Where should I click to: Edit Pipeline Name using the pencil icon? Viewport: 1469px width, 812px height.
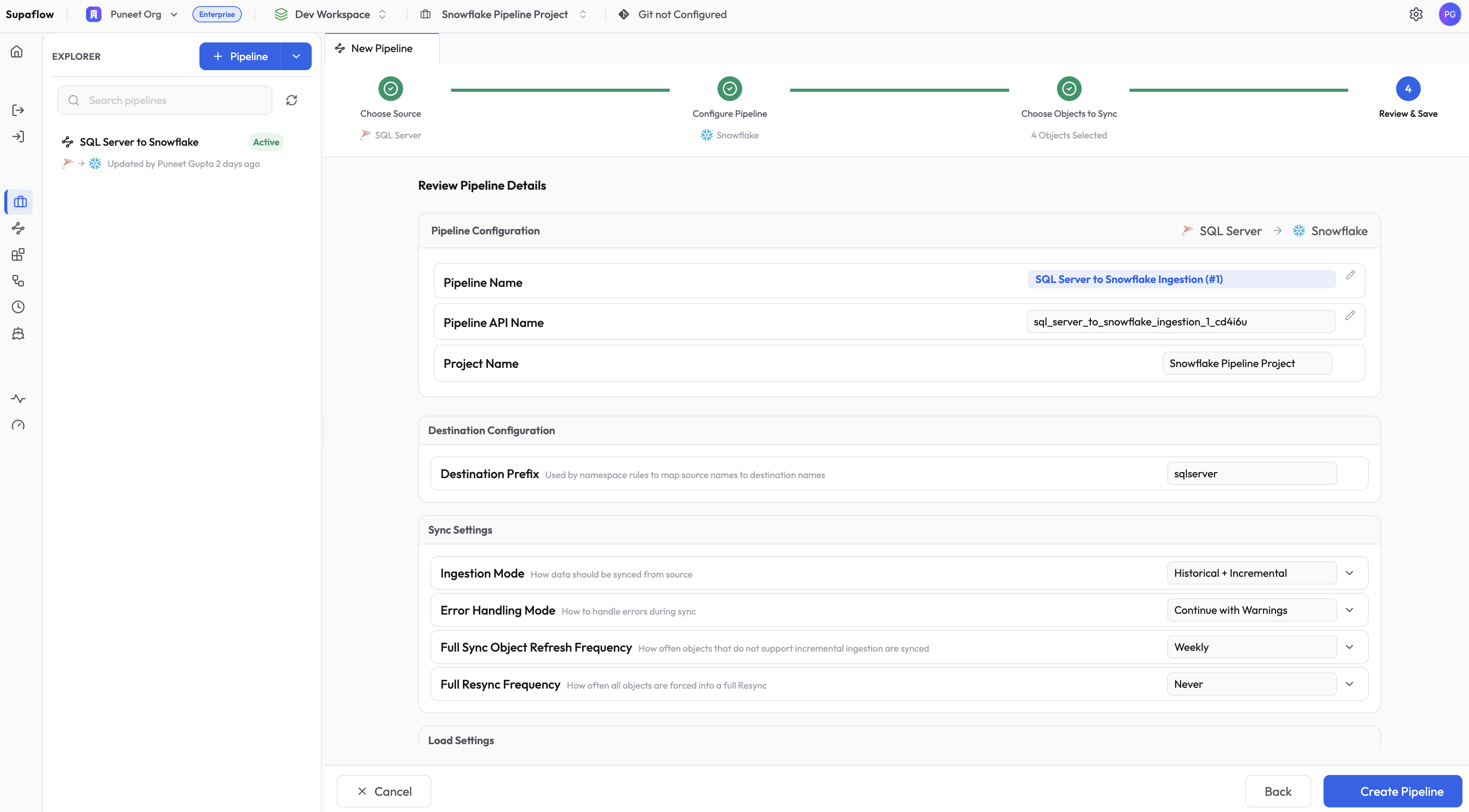(x=1351, y=275)
